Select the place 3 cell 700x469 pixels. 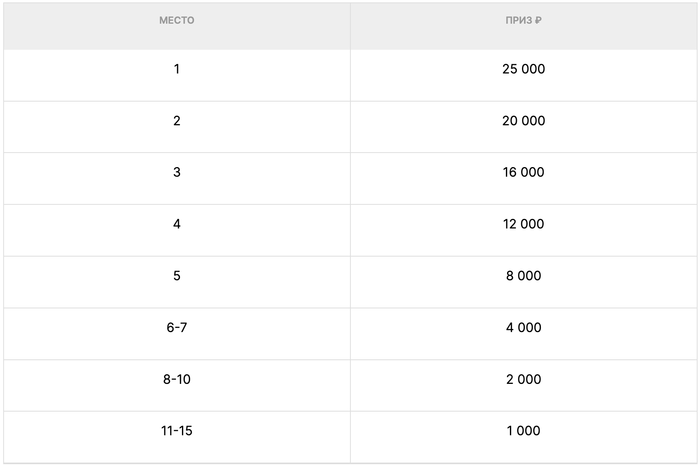[176, 172]
